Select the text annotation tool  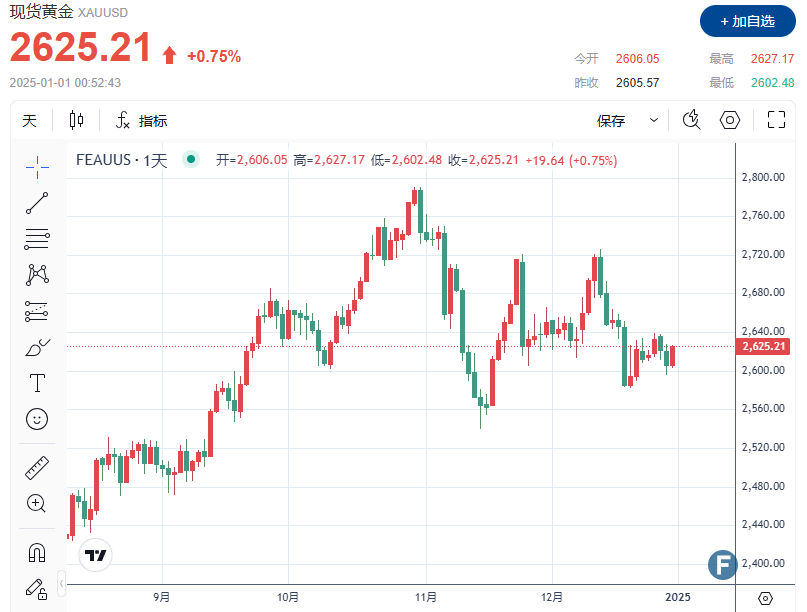point(37,383)
